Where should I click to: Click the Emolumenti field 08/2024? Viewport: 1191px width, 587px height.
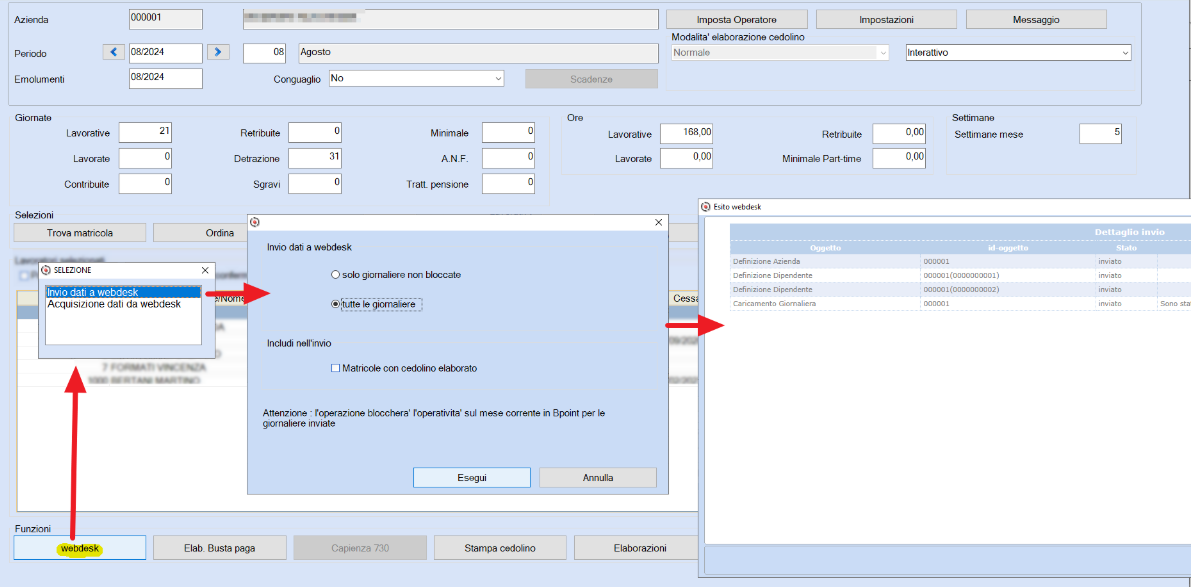coord(166,78)
